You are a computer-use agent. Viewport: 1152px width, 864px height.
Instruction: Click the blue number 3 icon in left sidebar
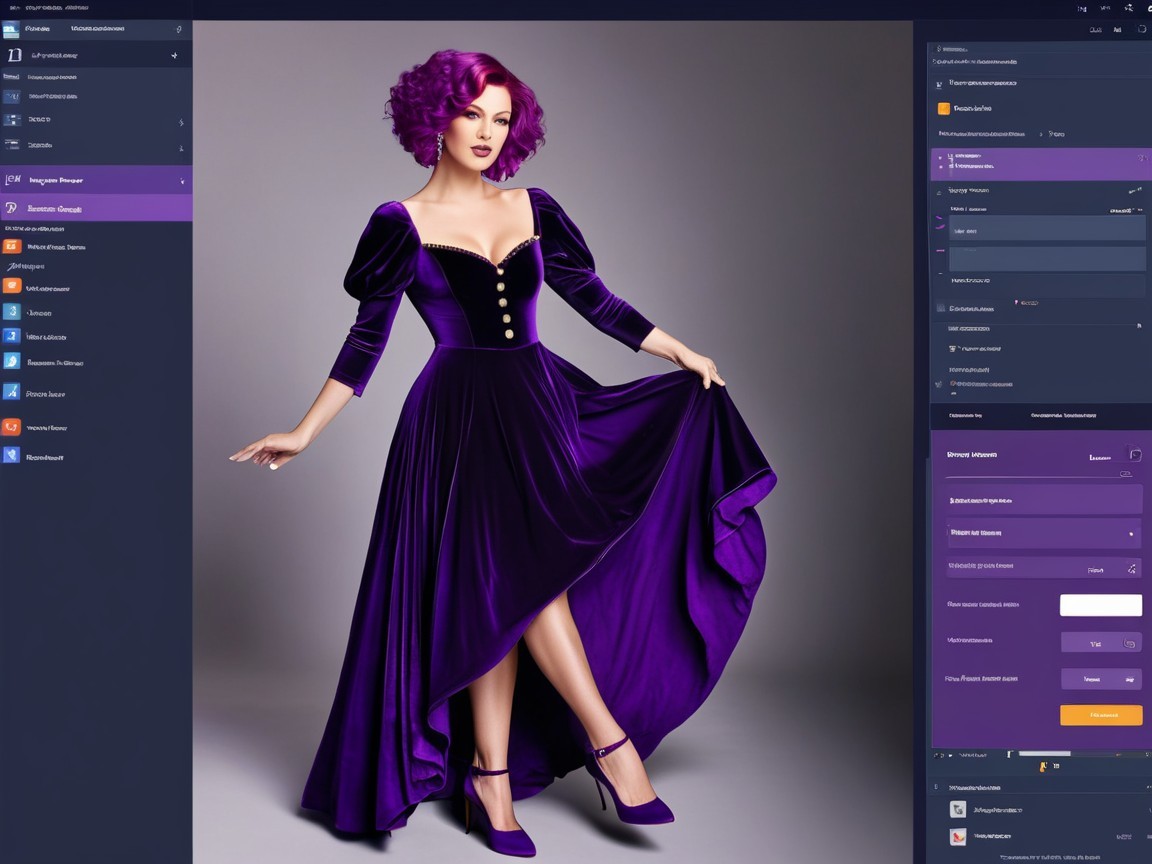coord(11,336)
